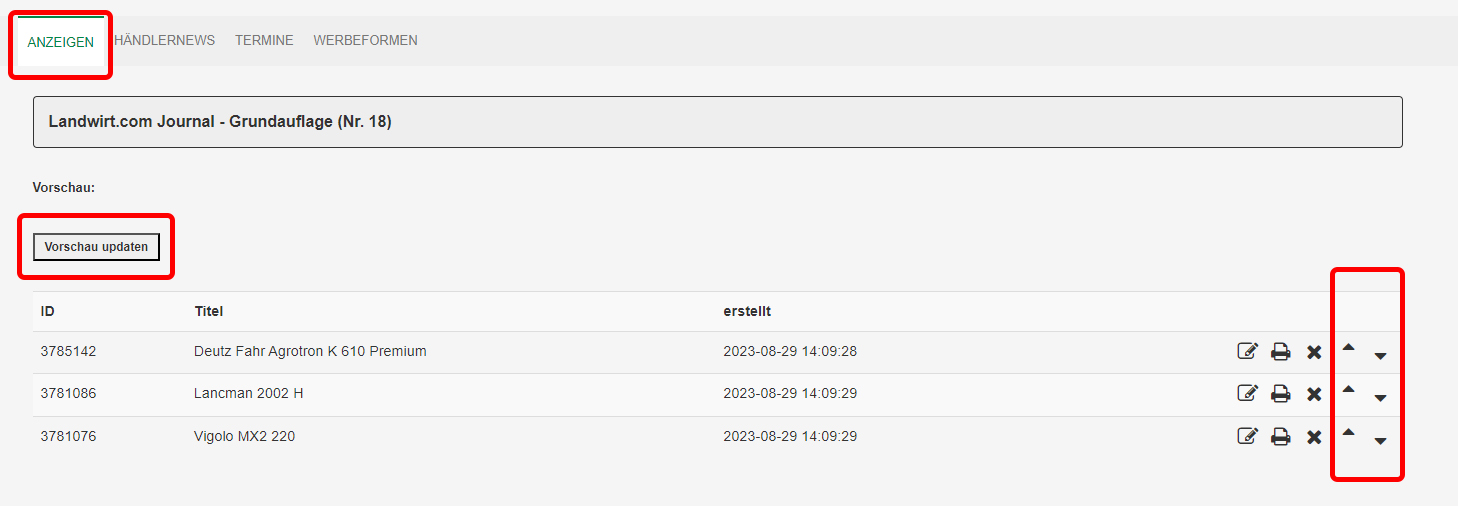Remove the Lancman 2002 H row
The image size is (1458, 506).
pyautogui.click(x=1314, y=394)
